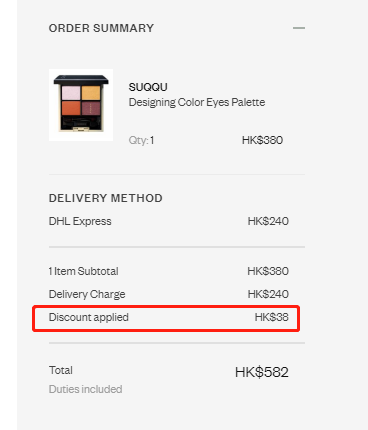Click the HK$240 delivery charge amount
The width and height of the screenshot is (368, 430).
[x=268, y=294]
